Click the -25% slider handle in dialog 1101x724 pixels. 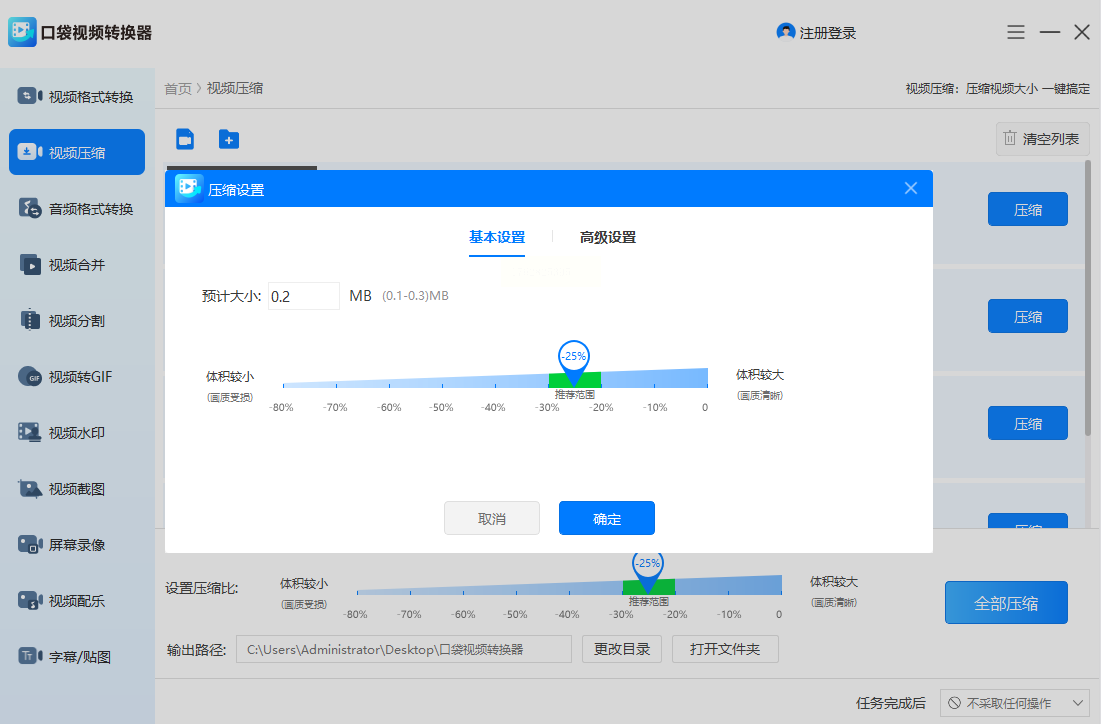(x=574, y=360)
